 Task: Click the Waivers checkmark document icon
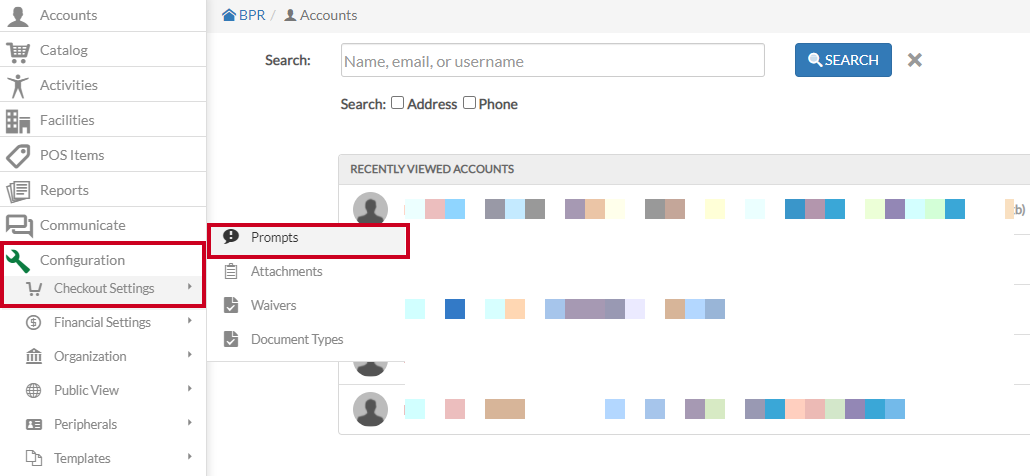point(231,305)
